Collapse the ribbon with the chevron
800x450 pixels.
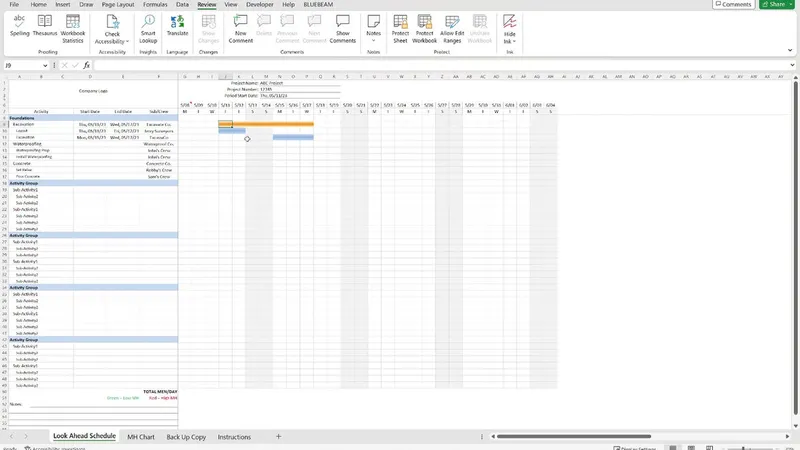click(x=790, y=51)
